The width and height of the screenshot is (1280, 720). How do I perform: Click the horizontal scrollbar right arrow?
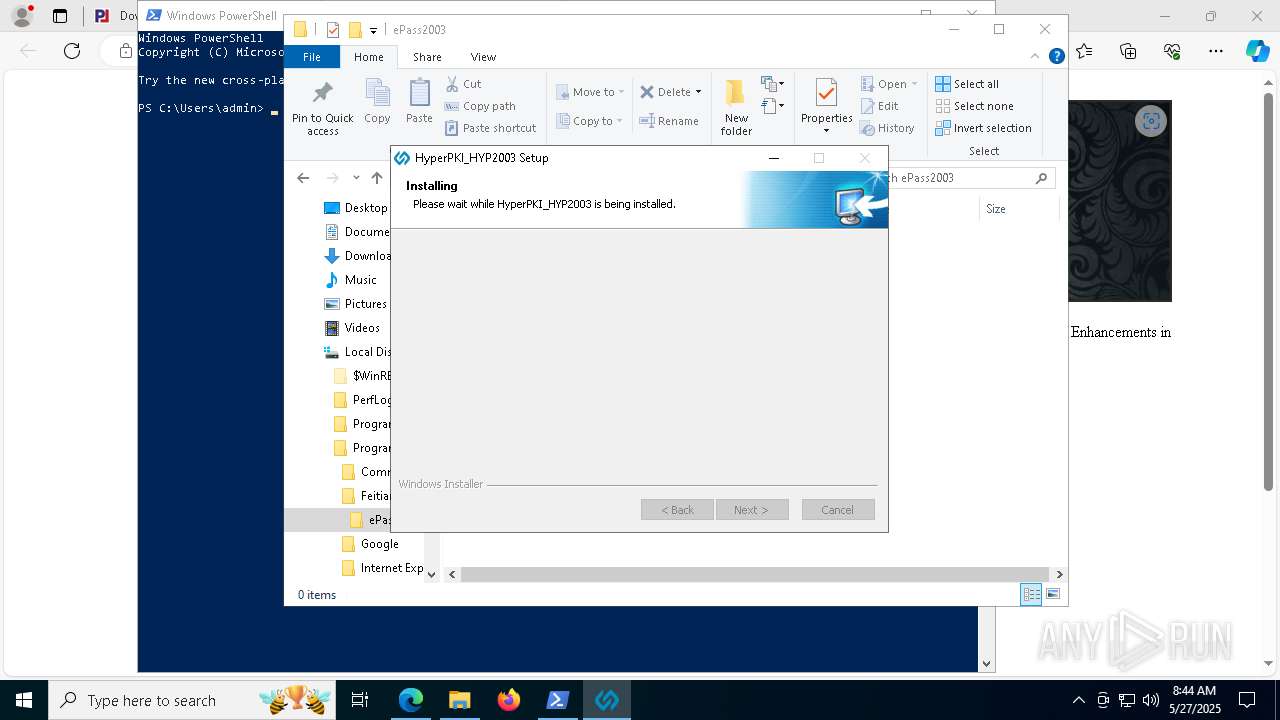pyautogui.click(x=1059, y=574)
